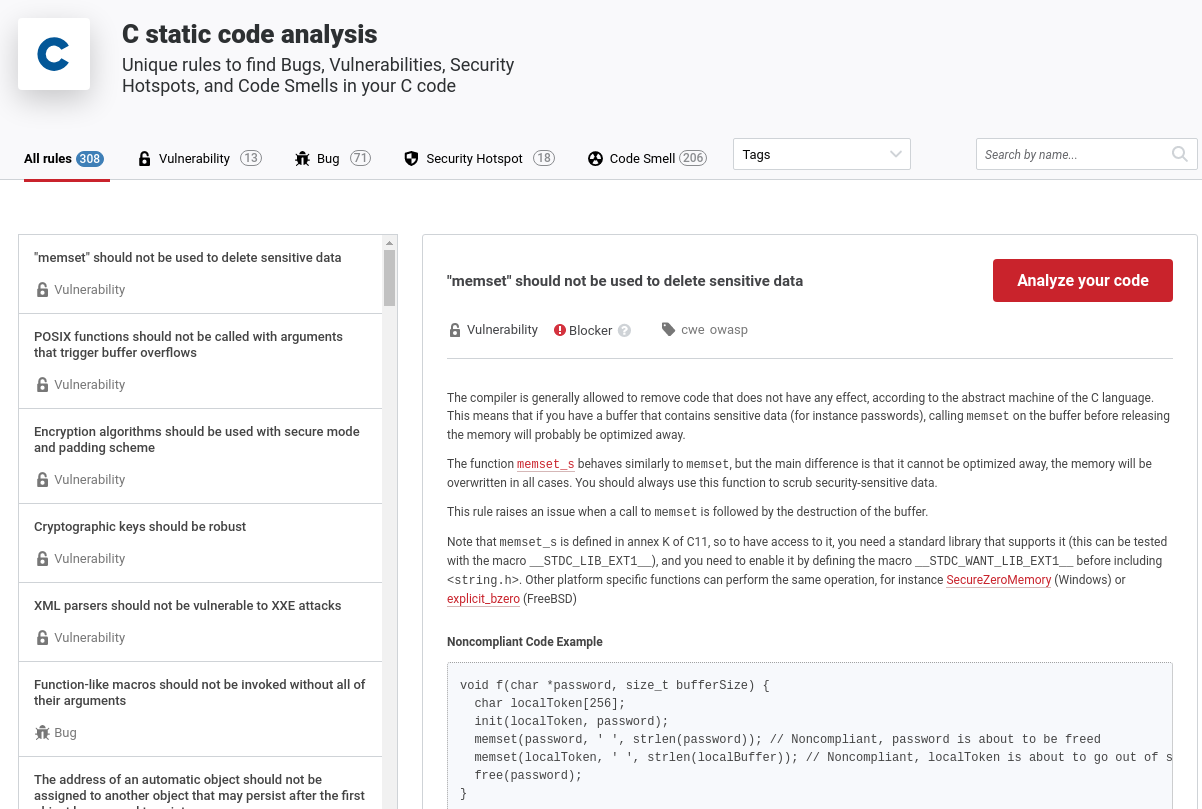Click the red Blocker severity icon
Viewport: 1202px width, 809px height.
click(x=559, y=330)
